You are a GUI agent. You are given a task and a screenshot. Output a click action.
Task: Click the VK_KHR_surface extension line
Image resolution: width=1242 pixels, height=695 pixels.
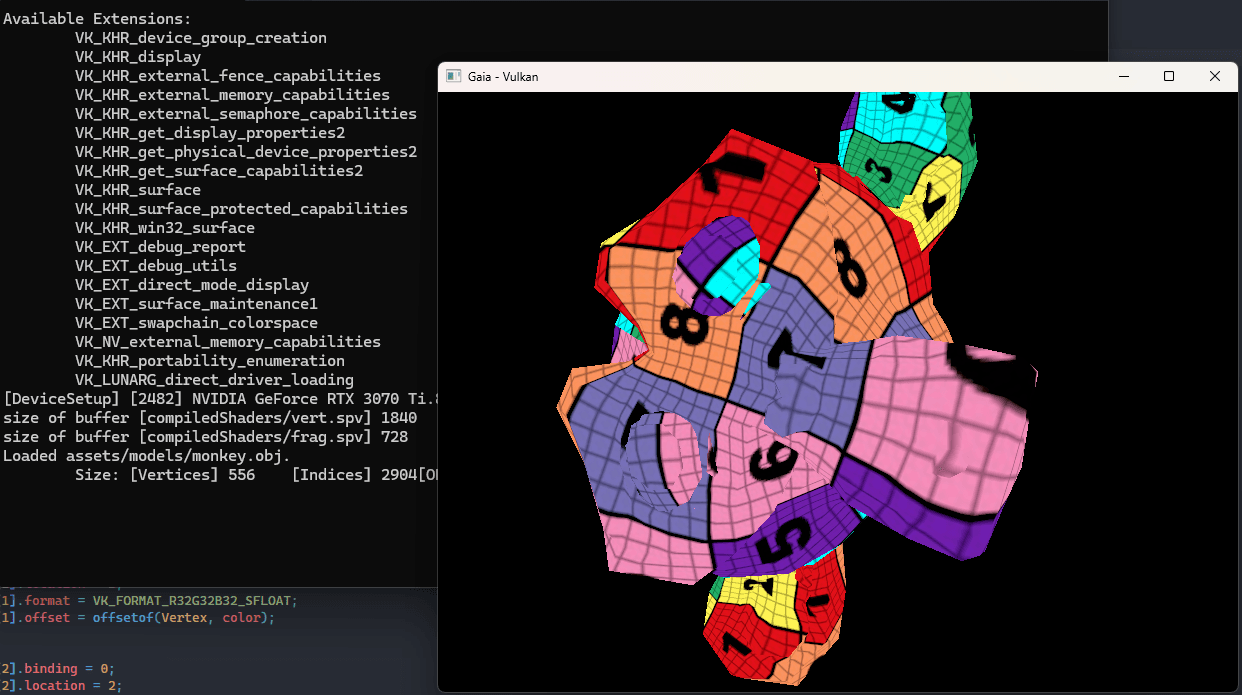[138, 190]
